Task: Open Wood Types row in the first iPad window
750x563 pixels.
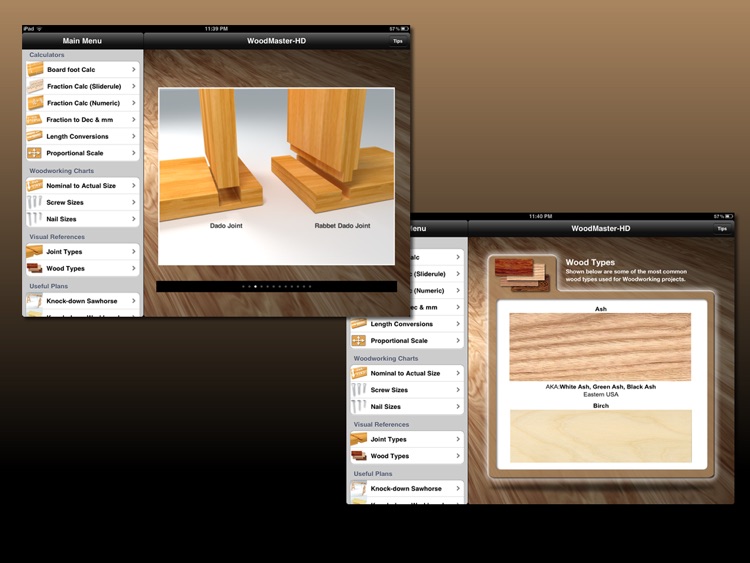Action: pyautogui.click(x=83, y=268)
